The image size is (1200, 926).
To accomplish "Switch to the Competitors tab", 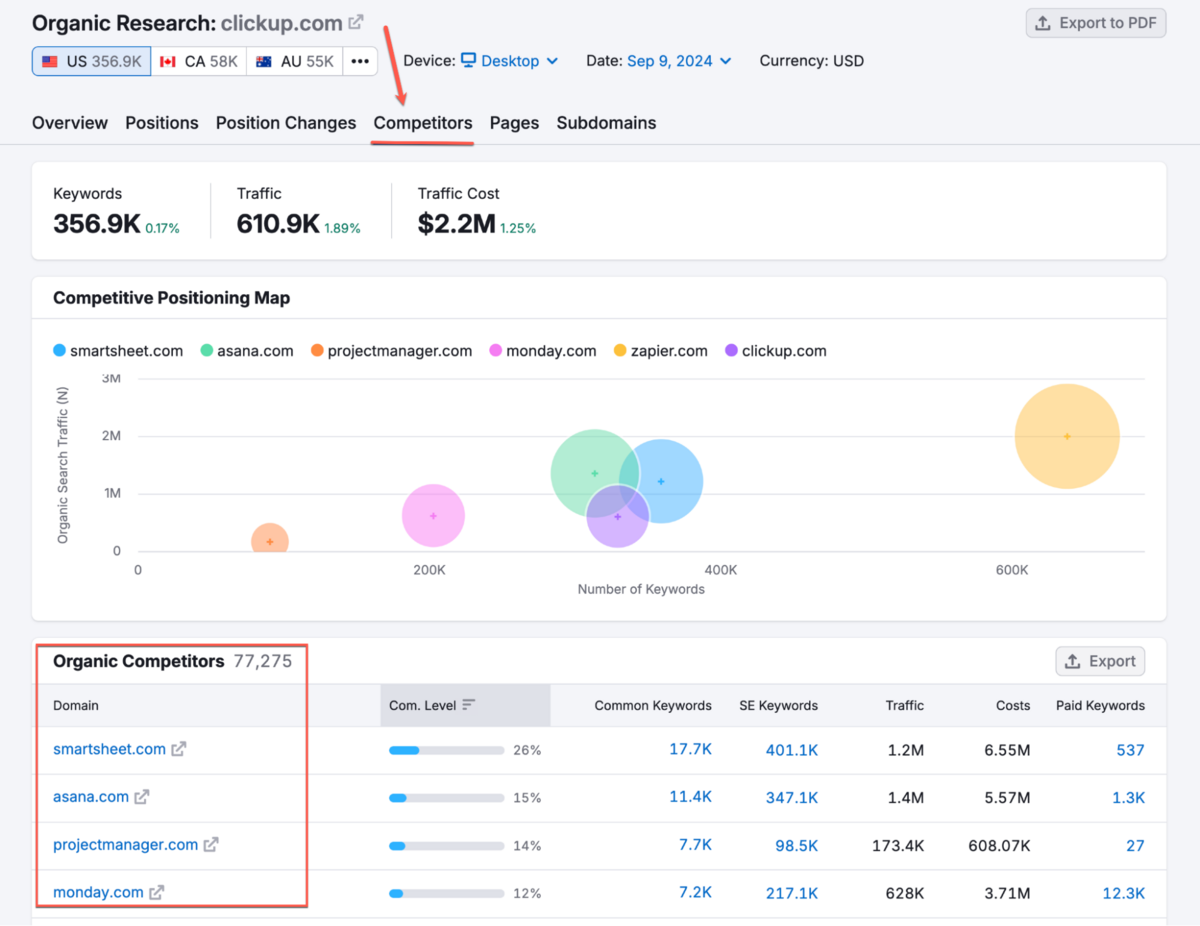I will point(423,123).
